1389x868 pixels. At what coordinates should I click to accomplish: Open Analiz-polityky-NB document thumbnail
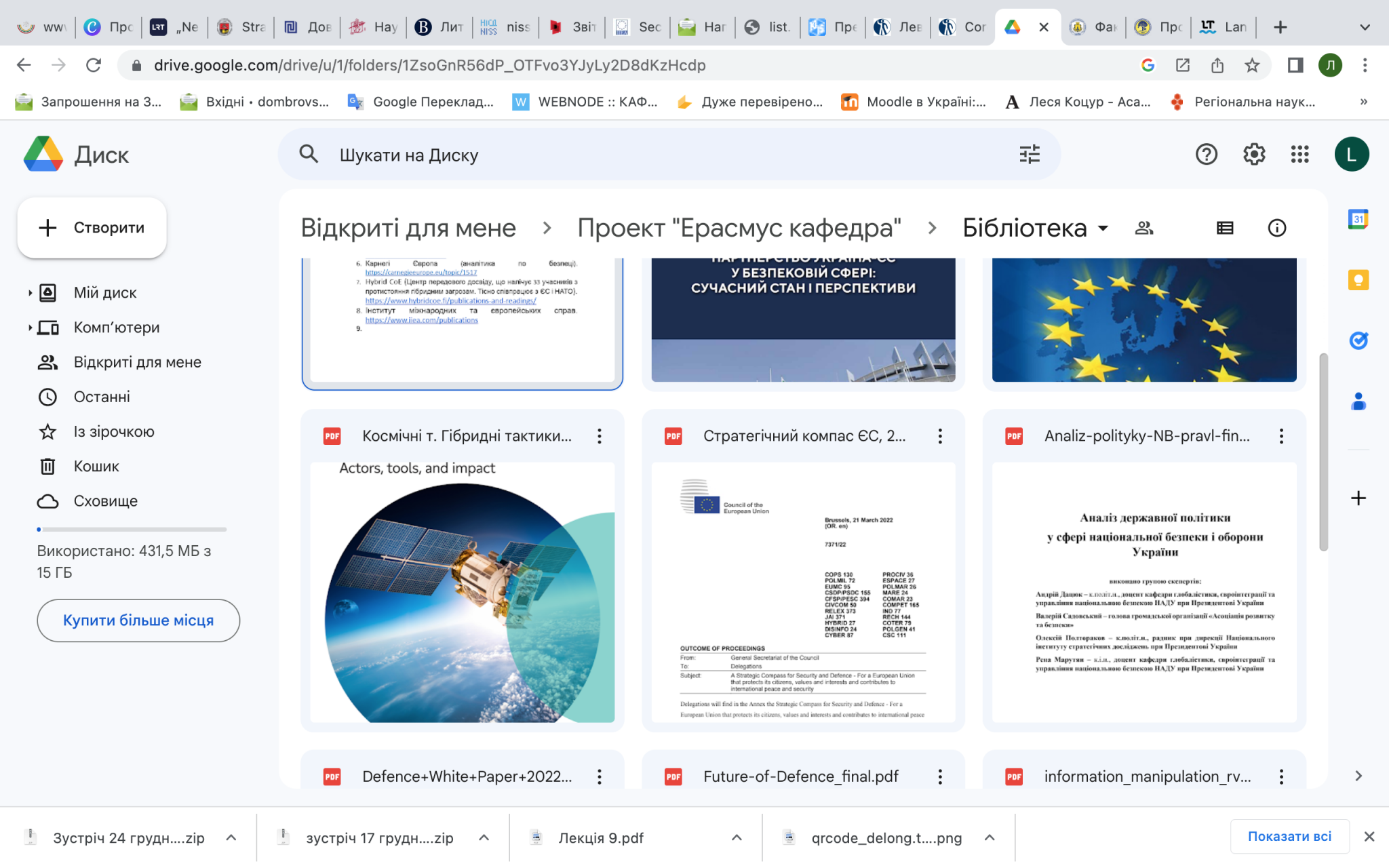(x=1144, y=592)
